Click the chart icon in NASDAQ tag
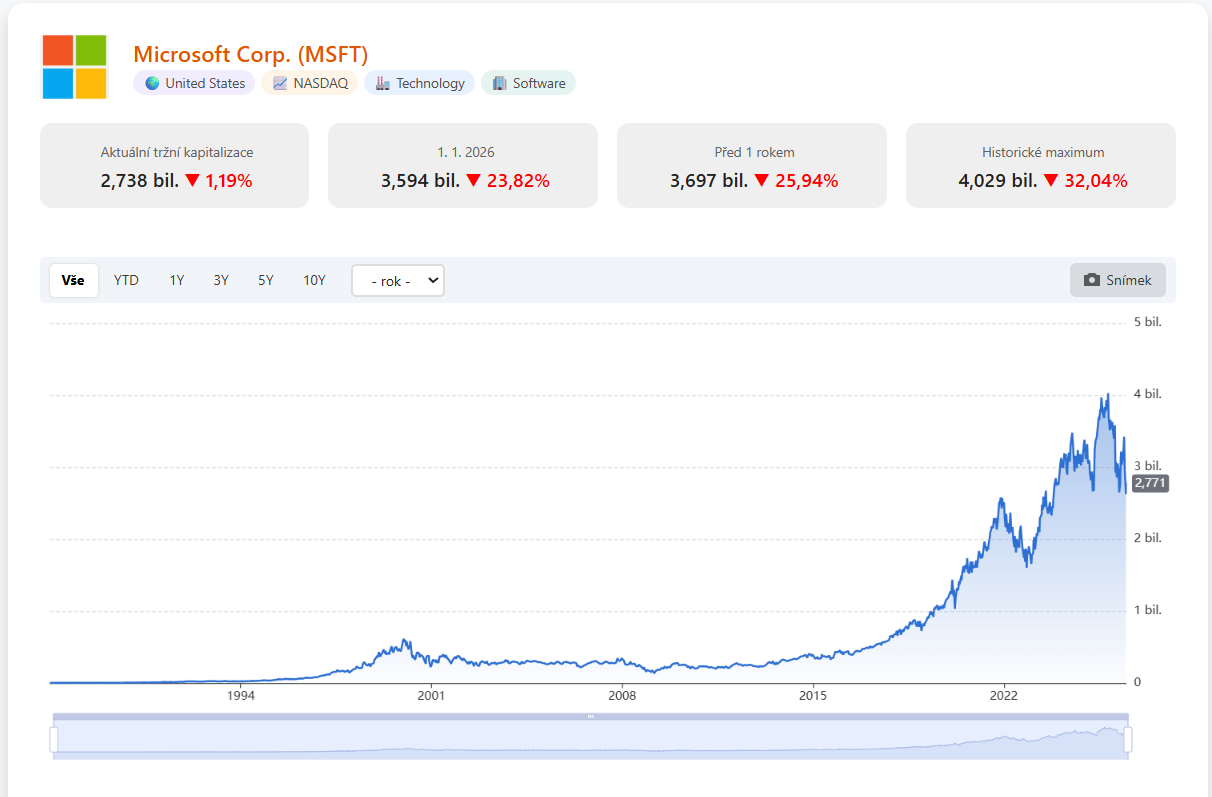This screenshot has width=1212, height=797. coord(280,83)
